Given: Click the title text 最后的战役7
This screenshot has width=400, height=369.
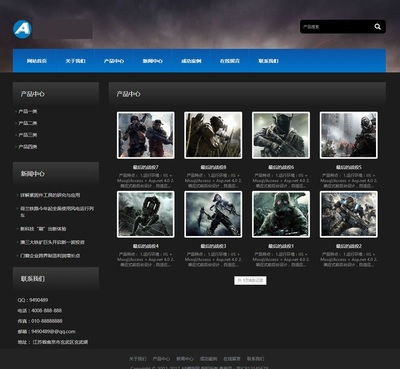Looking at the screenshot, I should coord(146,167).
